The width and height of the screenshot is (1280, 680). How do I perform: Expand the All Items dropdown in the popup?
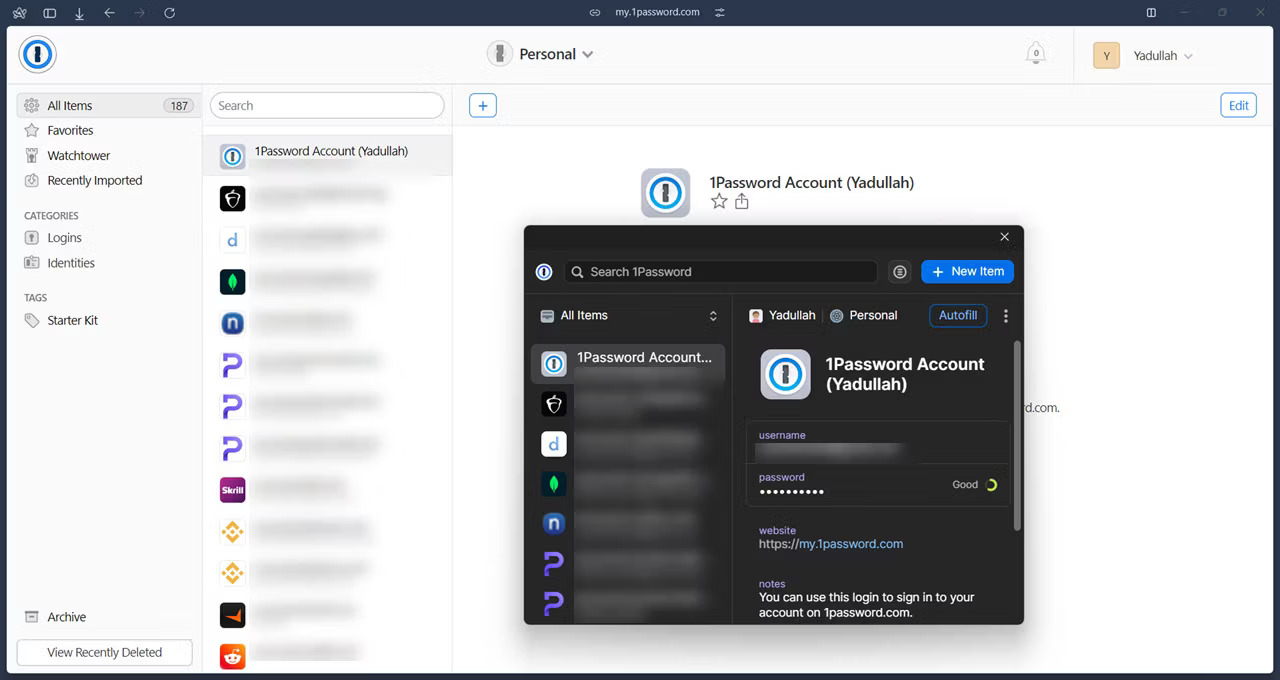pyautogui.click(x=626, y=315)
